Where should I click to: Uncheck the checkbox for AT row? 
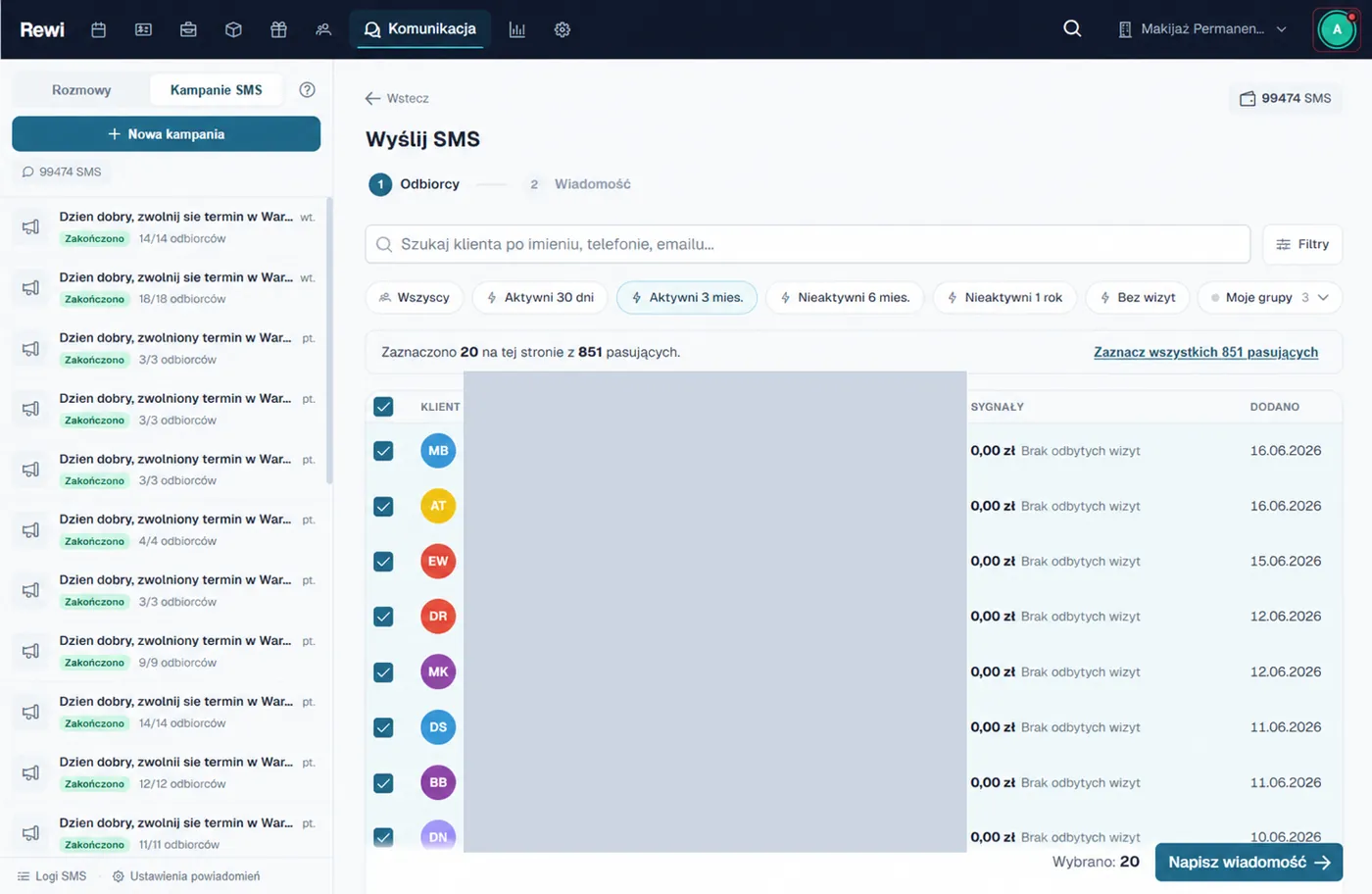point(383,506)
